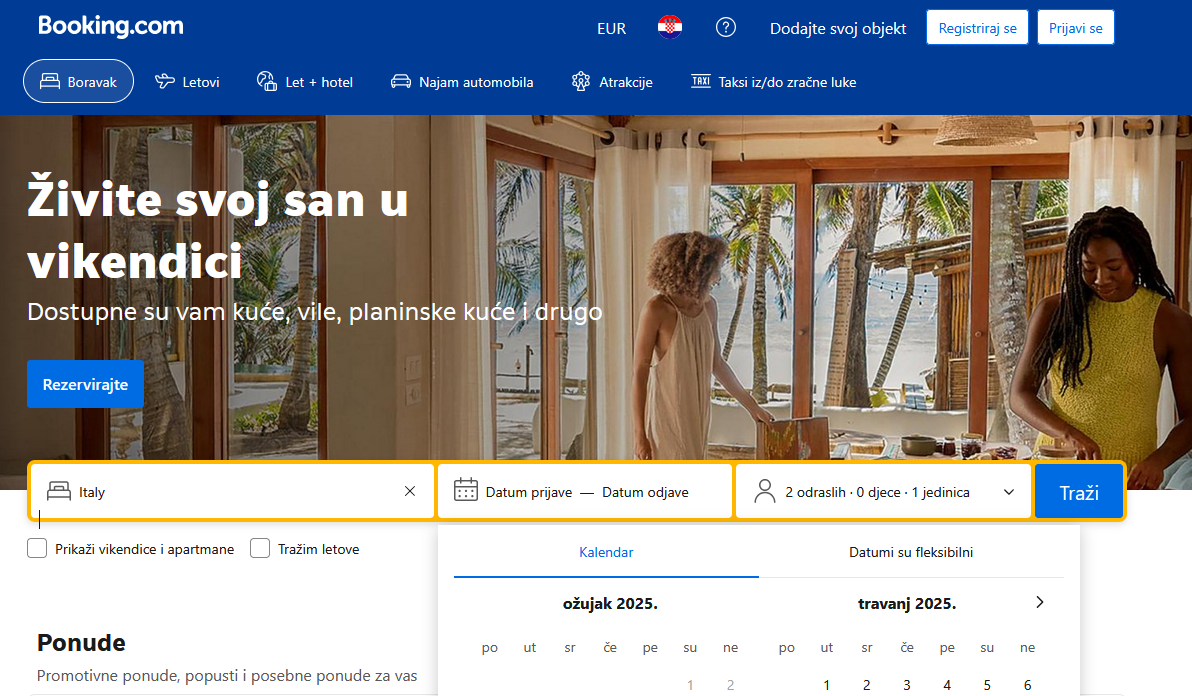Click the Atrakcije ferris wheel icon
This screenshot has height=696, width=1192.
[x=581, y=81]
